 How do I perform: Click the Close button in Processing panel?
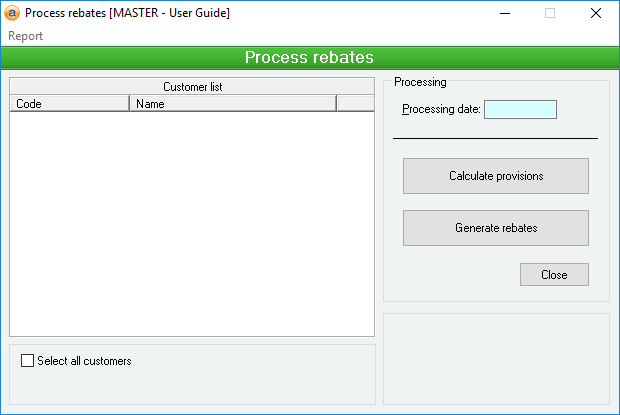pos(554,275)
